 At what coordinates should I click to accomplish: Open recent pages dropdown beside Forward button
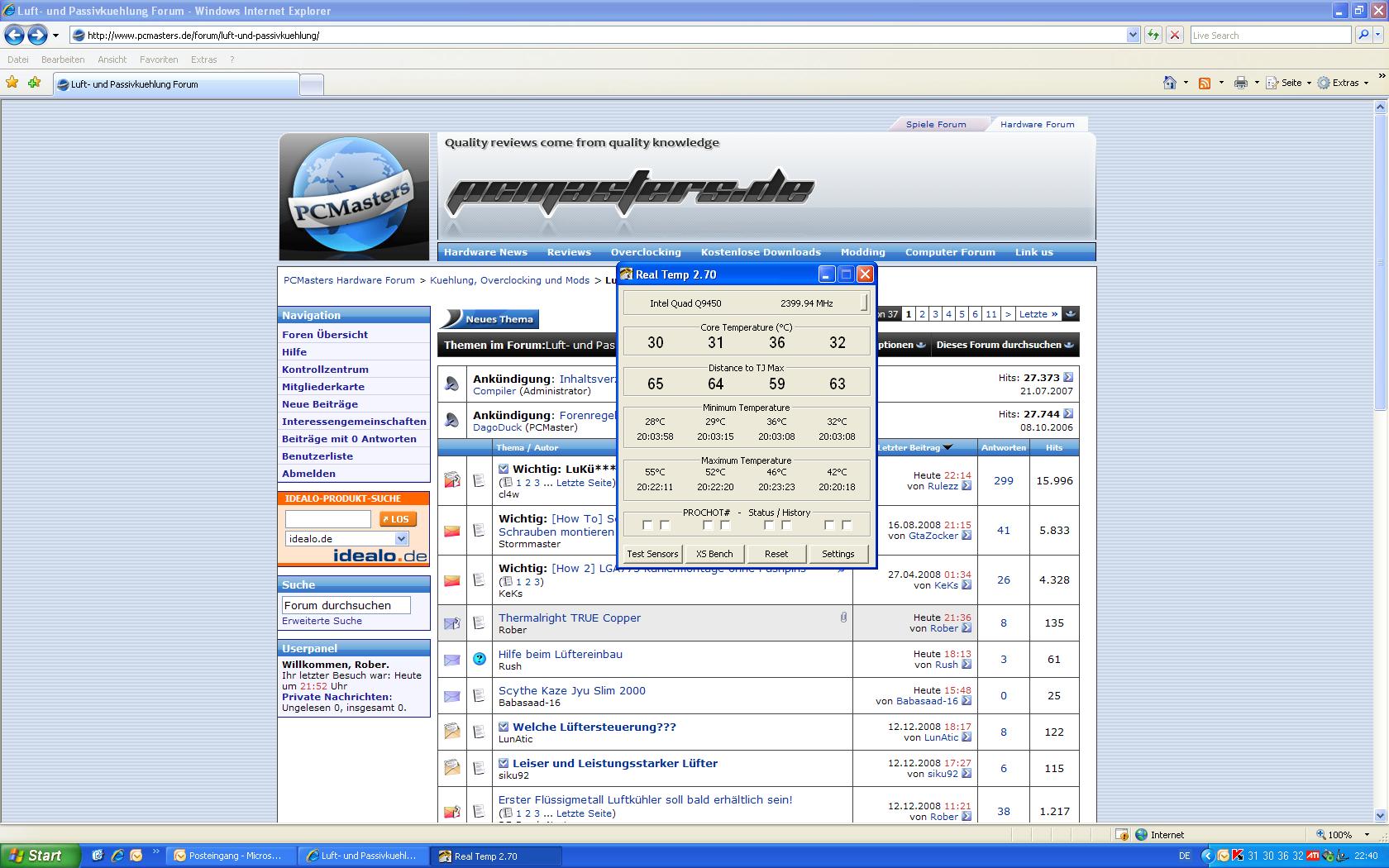[x=55, y=35]
